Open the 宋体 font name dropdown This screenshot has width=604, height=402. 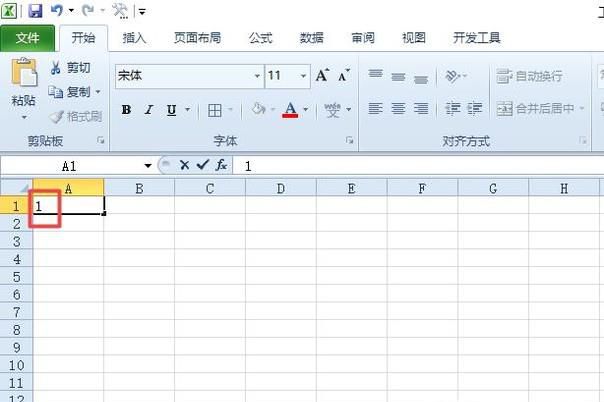click(x=257, y=76)
